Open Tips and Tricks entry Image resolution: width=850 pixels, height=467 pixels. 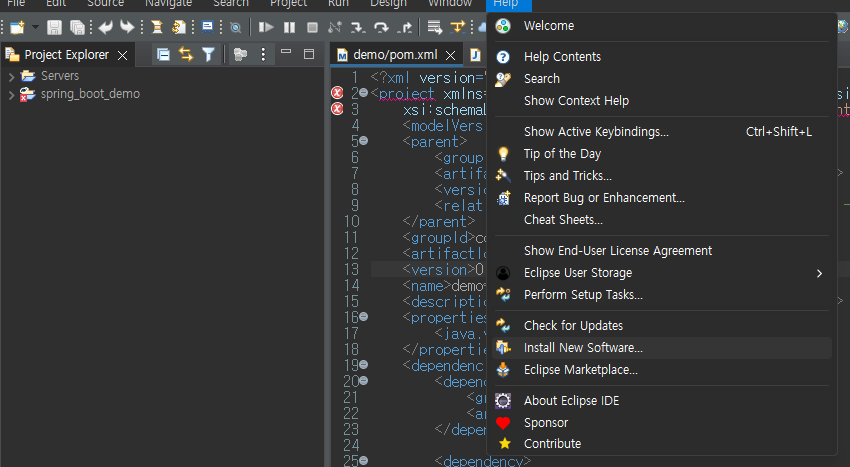662,176
